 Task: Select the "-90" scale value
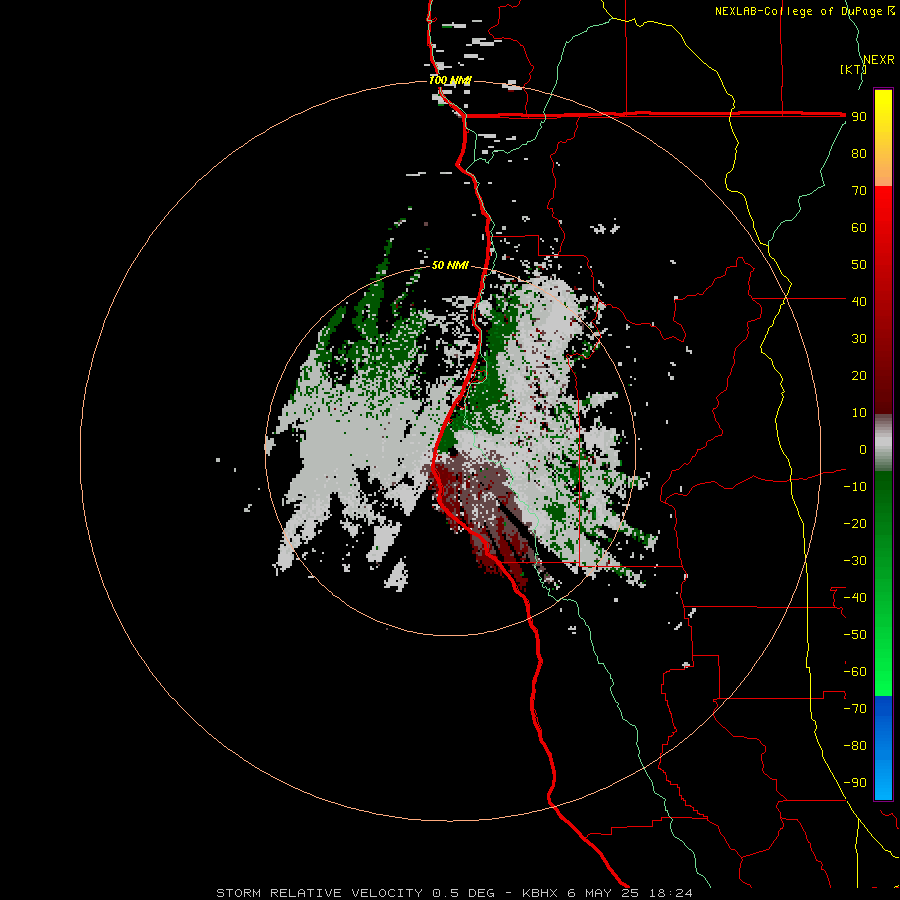[x=855, y=783]
